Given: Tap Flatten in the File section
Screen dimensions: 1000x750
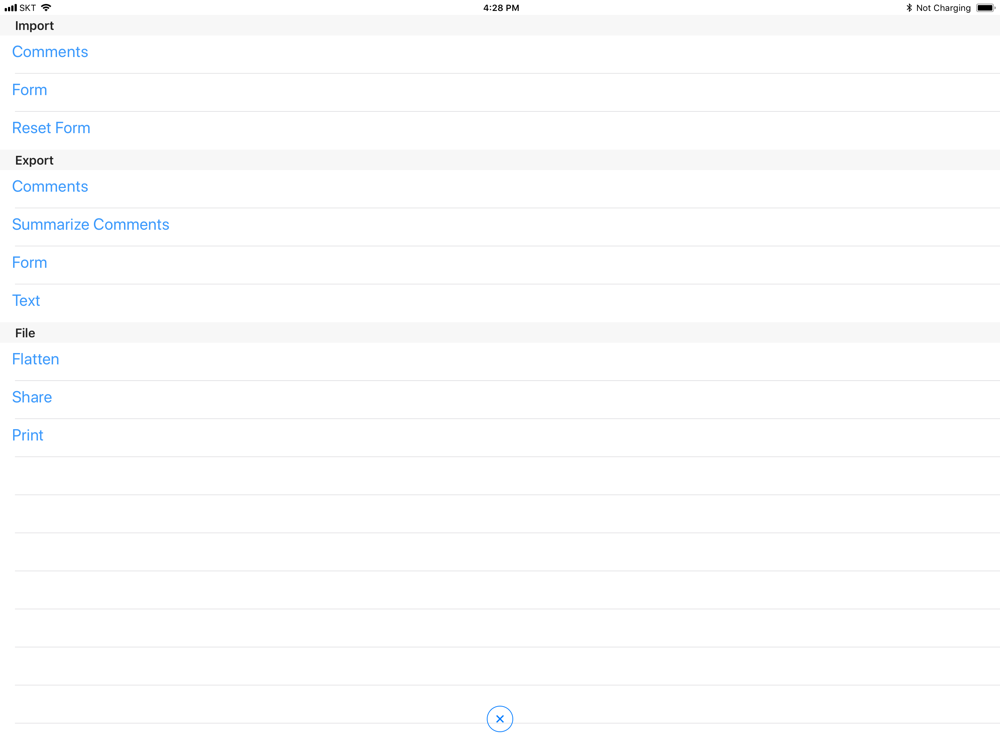Looking at the screenshot, I should [500, 360].
